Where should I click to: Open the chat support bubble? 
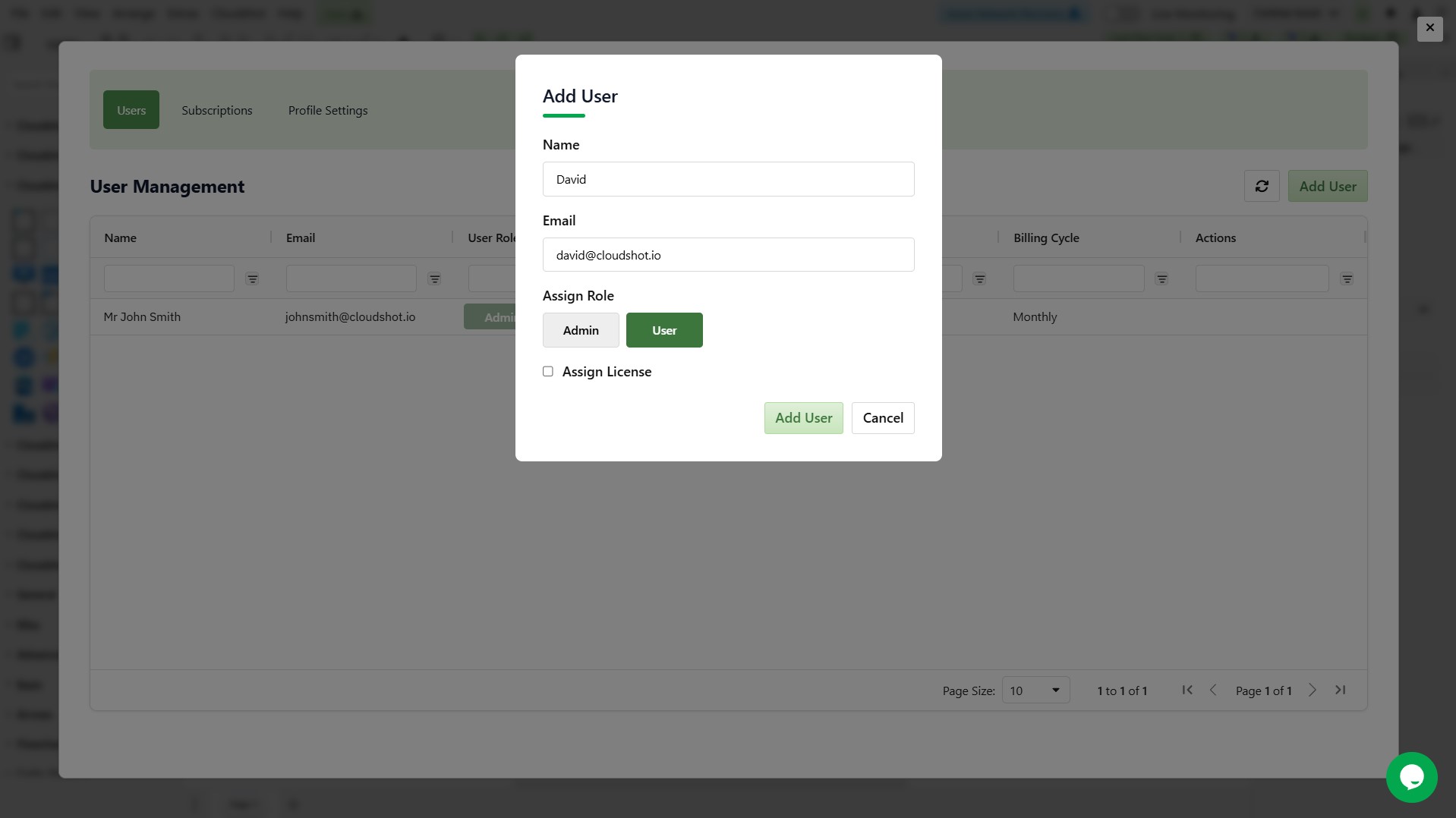(x=1411, y=777)
